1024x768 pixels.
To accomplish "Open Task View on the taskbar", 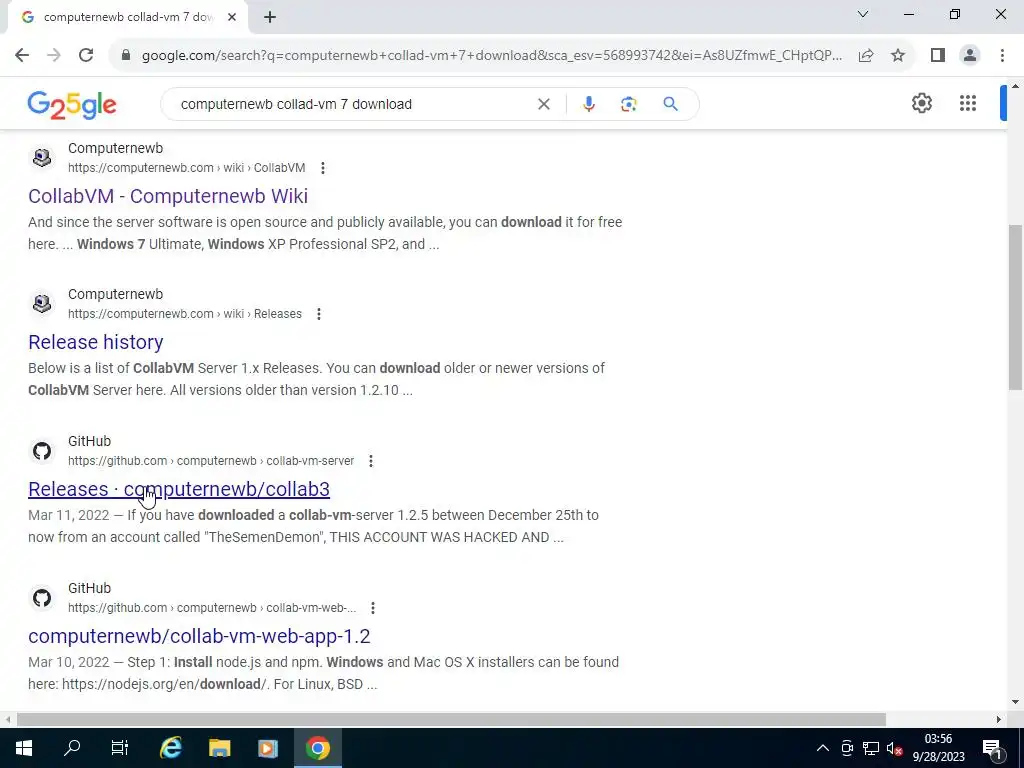I will 120,748.
